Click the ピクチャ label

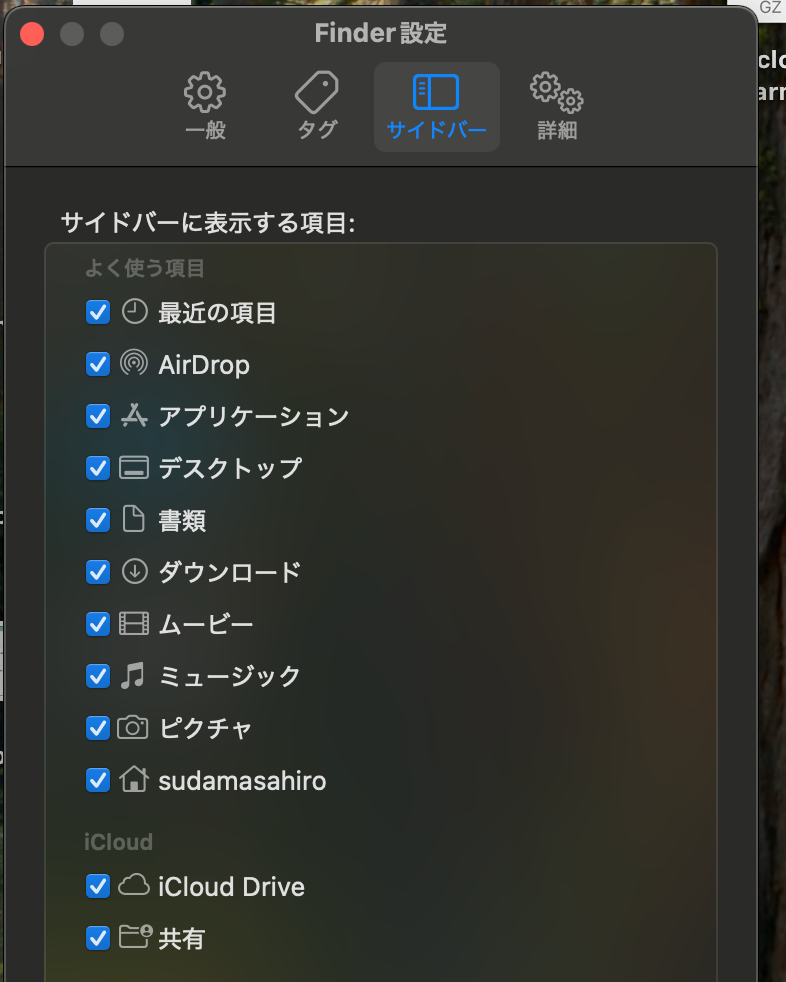tap(205, 728)
